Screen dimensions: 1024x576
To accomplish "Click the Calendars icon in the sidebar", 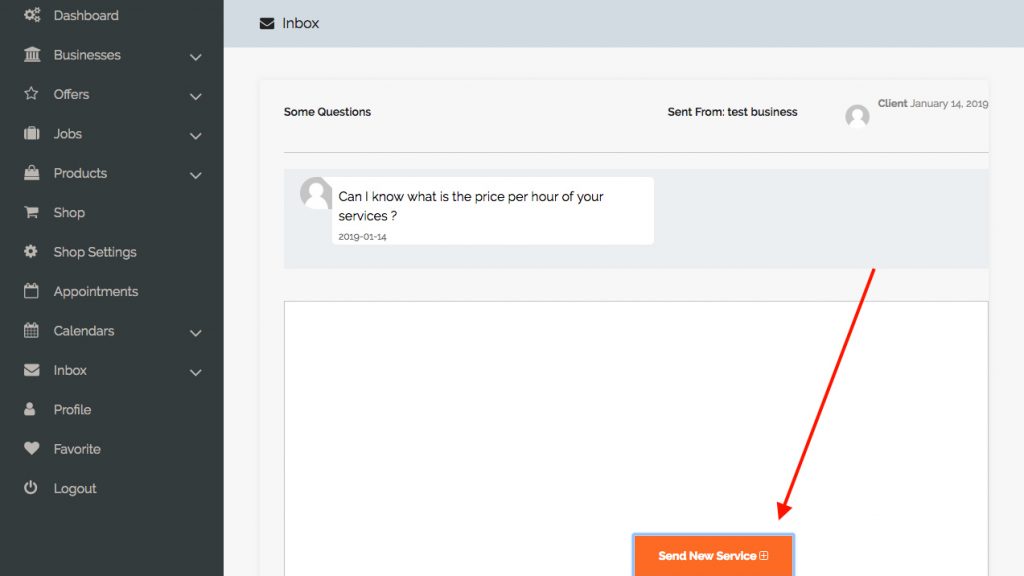I will (x=31, y=331).
